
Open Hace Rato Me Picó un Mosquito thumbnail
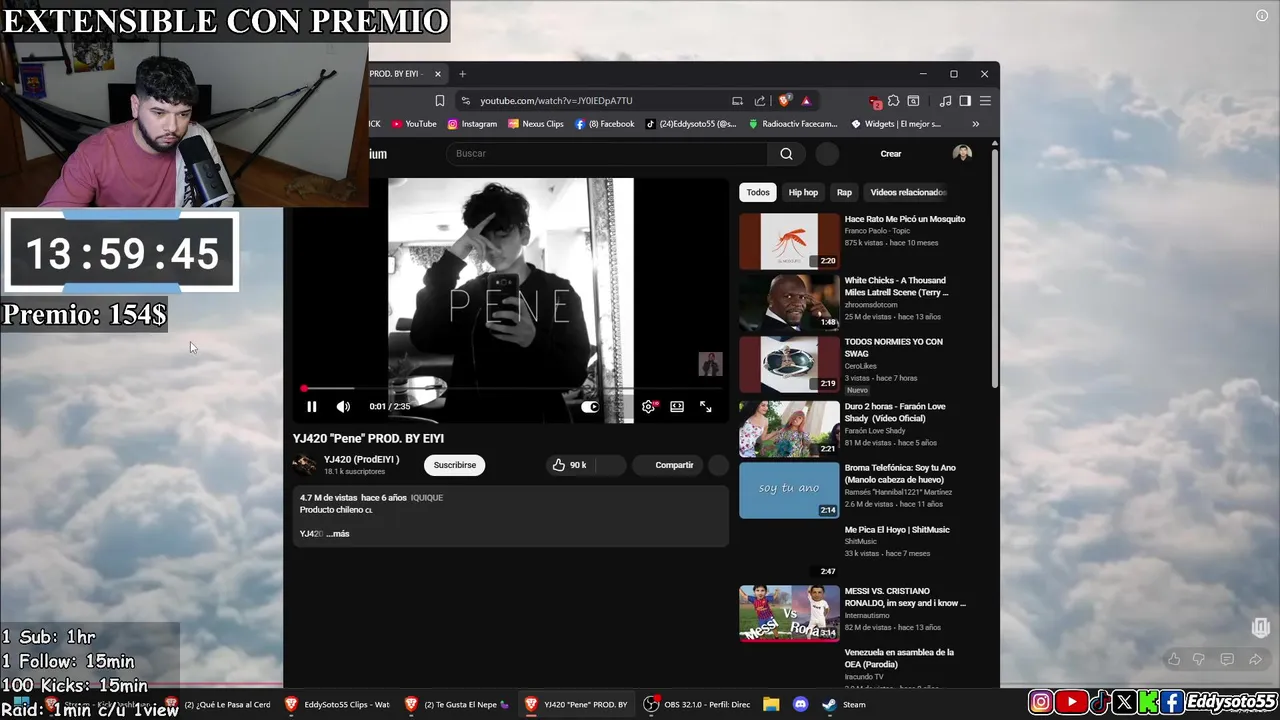click(789, 241)
